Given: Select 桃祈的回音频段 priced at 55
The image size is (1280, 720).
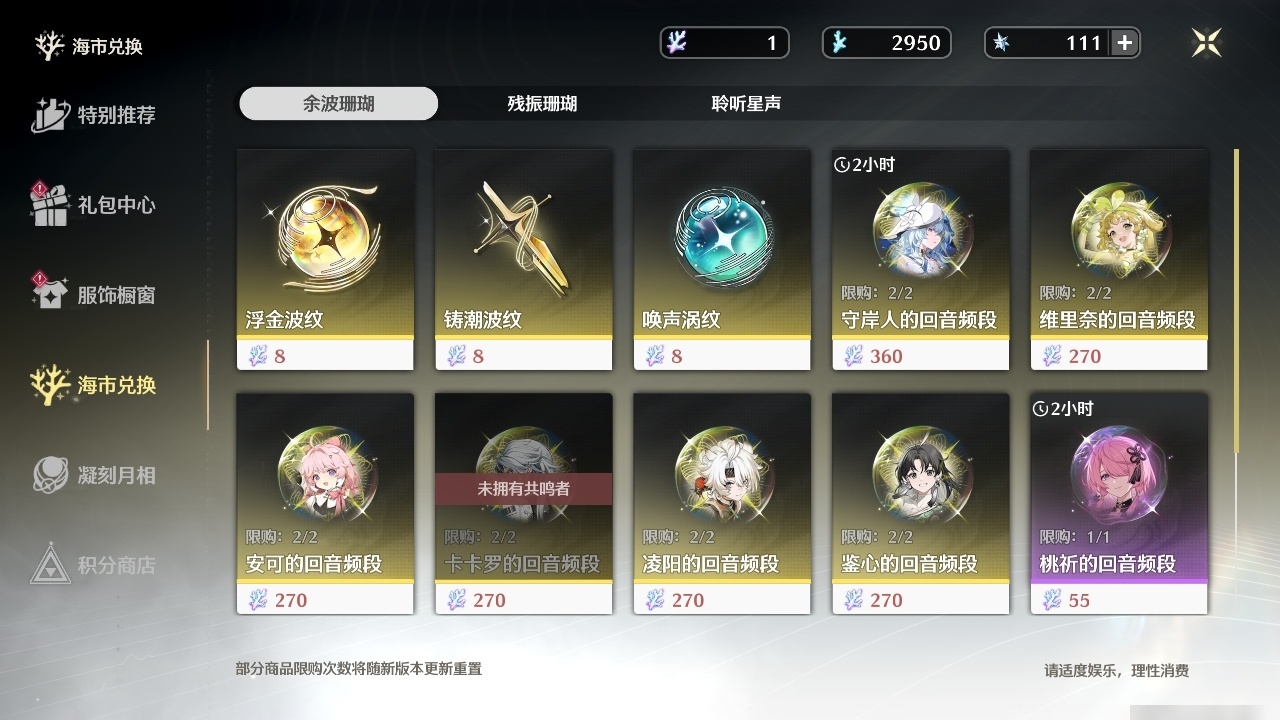Looking at the screenshot, I should (1119, 503).
